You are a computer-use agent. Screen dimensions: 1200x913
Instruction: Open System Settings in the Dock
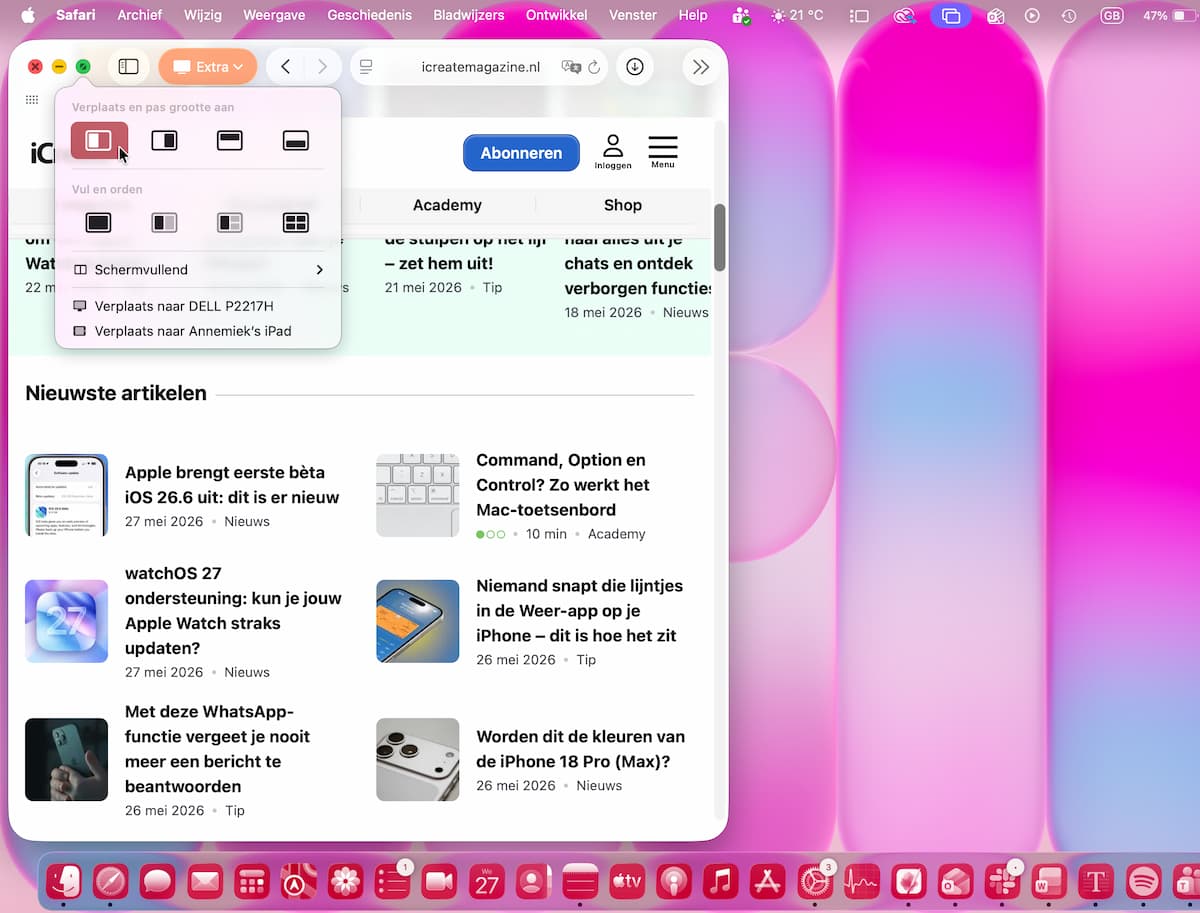point(815,881)
